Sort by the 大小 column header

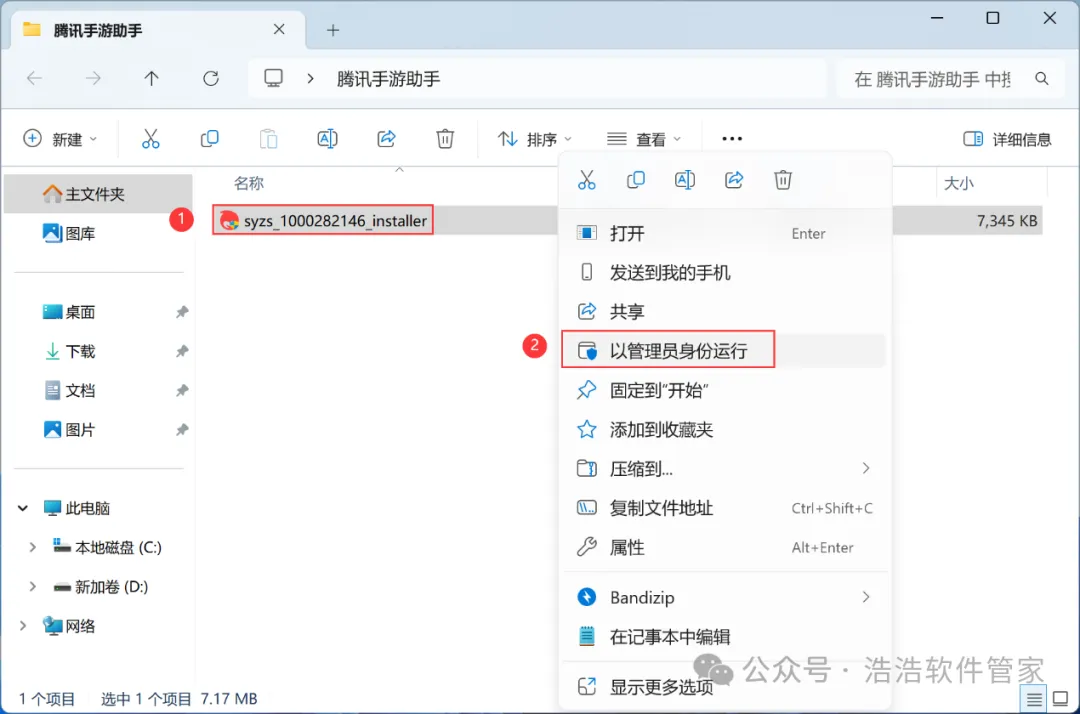point(959,183)
